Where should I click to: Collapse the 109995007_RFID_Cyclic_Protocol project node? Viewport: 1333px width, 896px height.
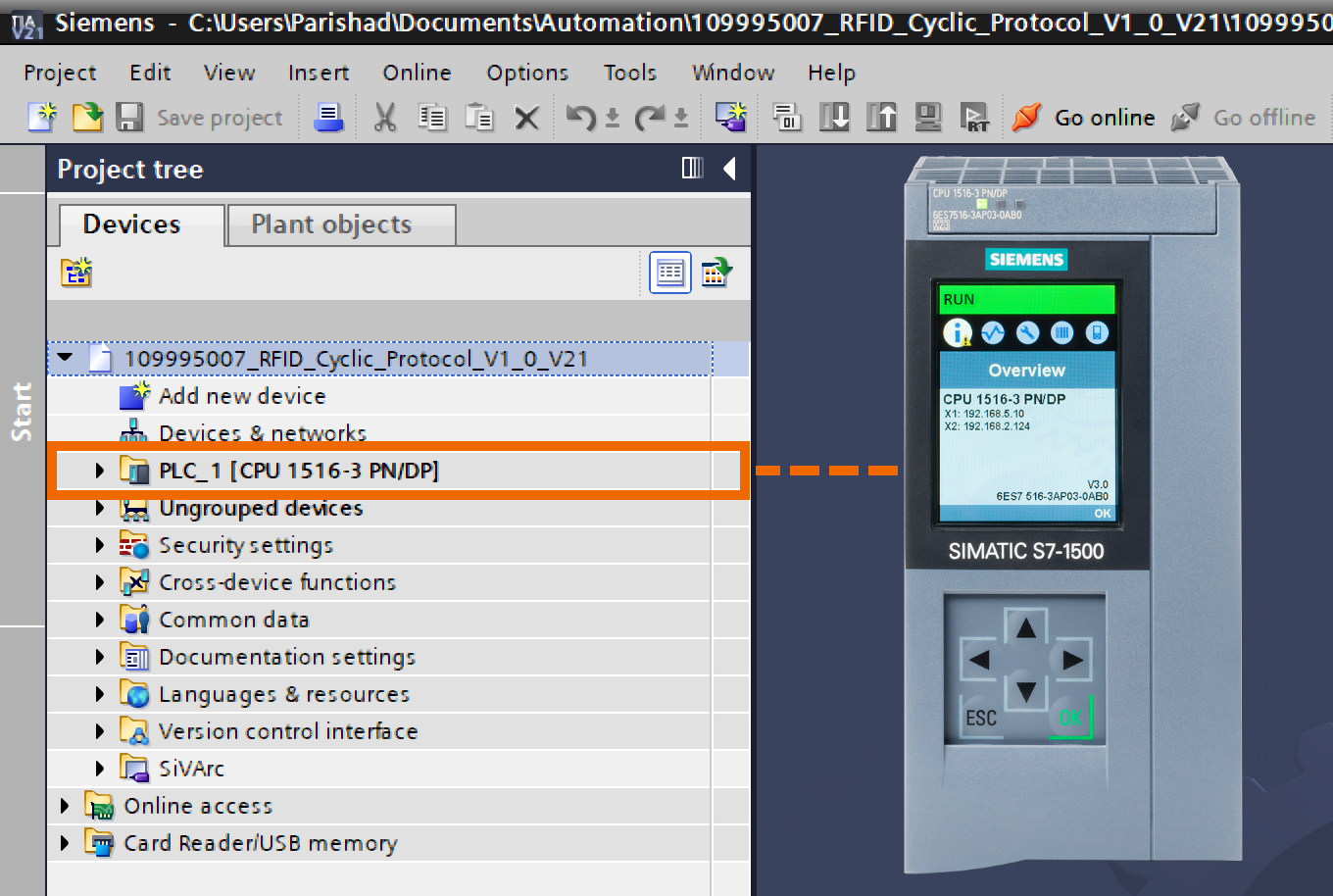[x=65, y=359]
